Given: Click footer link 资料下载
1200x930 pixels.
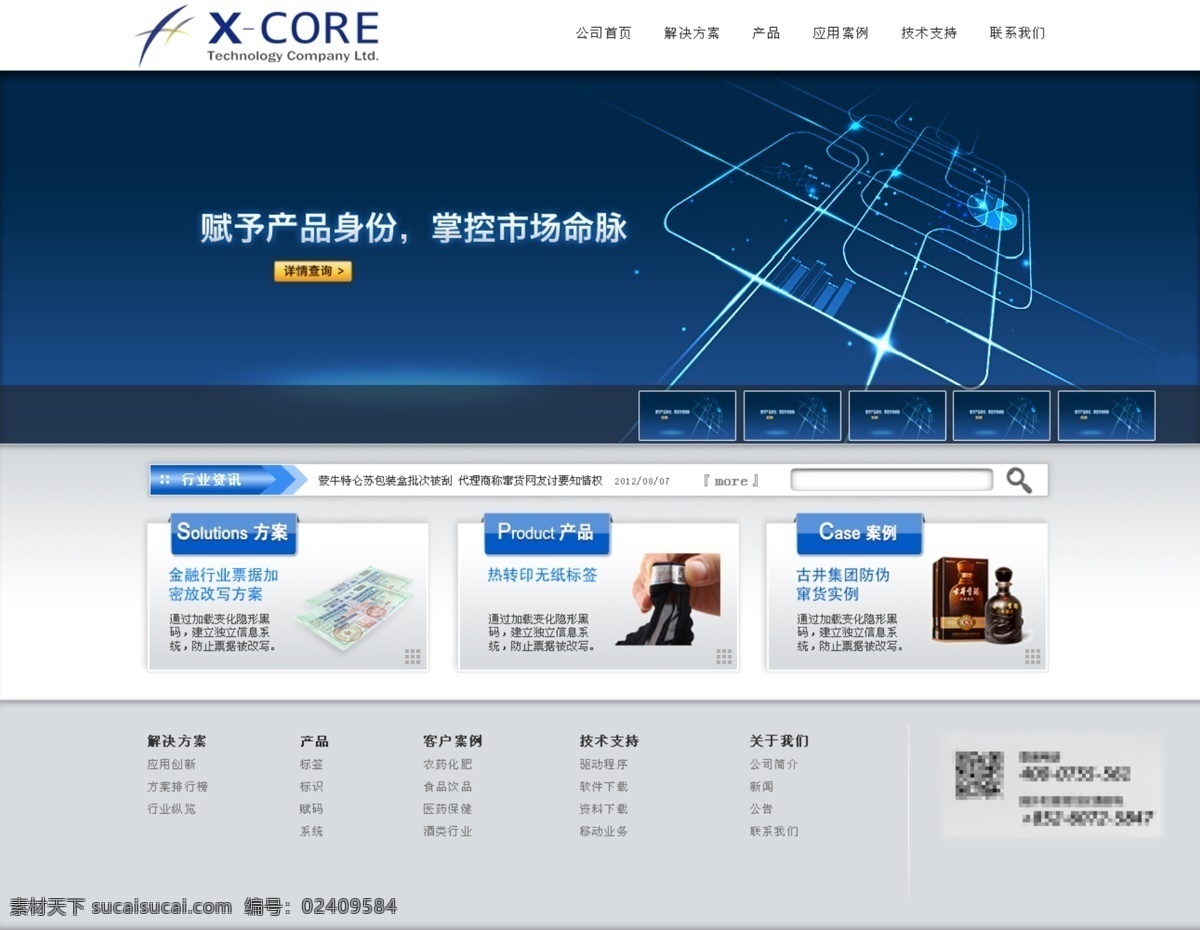Looking at the screenshot, I should click(603, 809).
